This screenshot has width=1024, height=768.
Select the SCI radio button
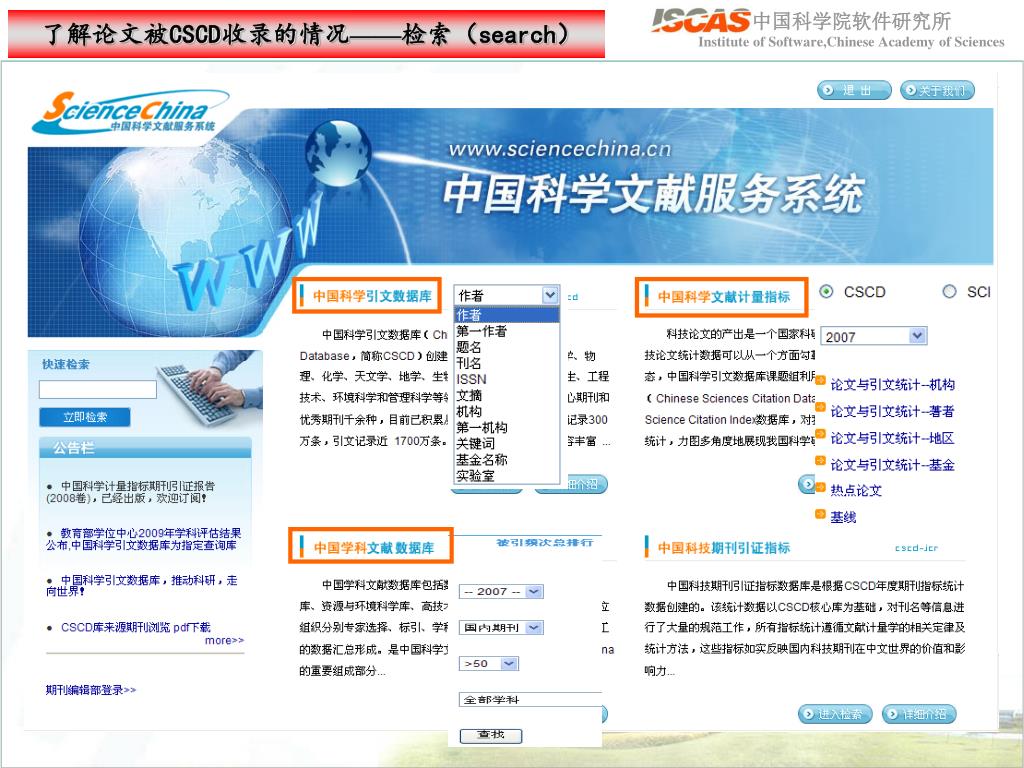[x=950, y=292]
